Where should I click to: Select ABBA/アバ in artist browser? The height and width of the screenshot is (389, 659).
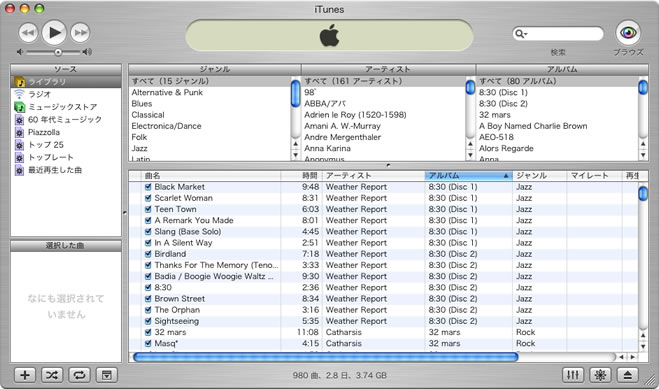pyautogui.click(x=384, y=103)
